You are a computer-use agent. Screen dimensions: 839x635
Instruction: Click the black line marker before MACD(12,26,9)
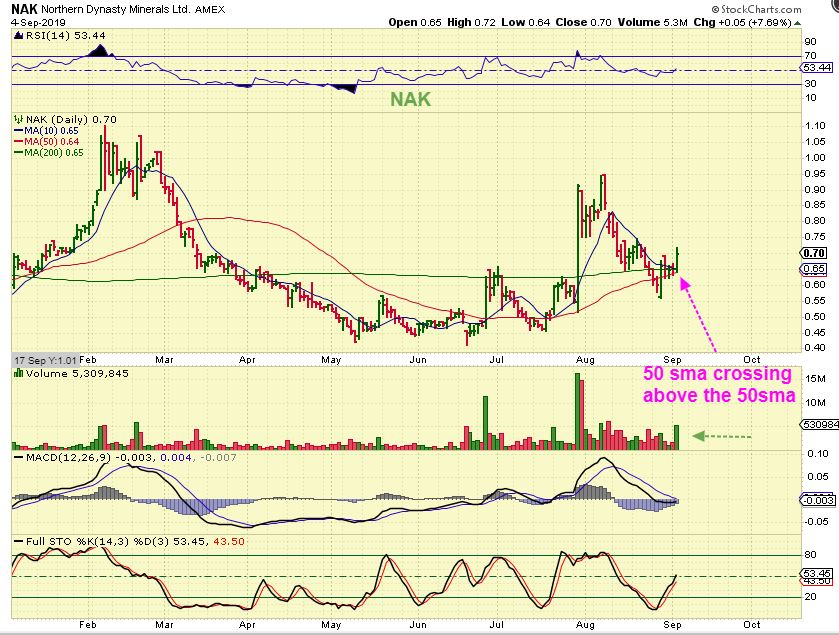pyautogui.click(x=19, y=458)
